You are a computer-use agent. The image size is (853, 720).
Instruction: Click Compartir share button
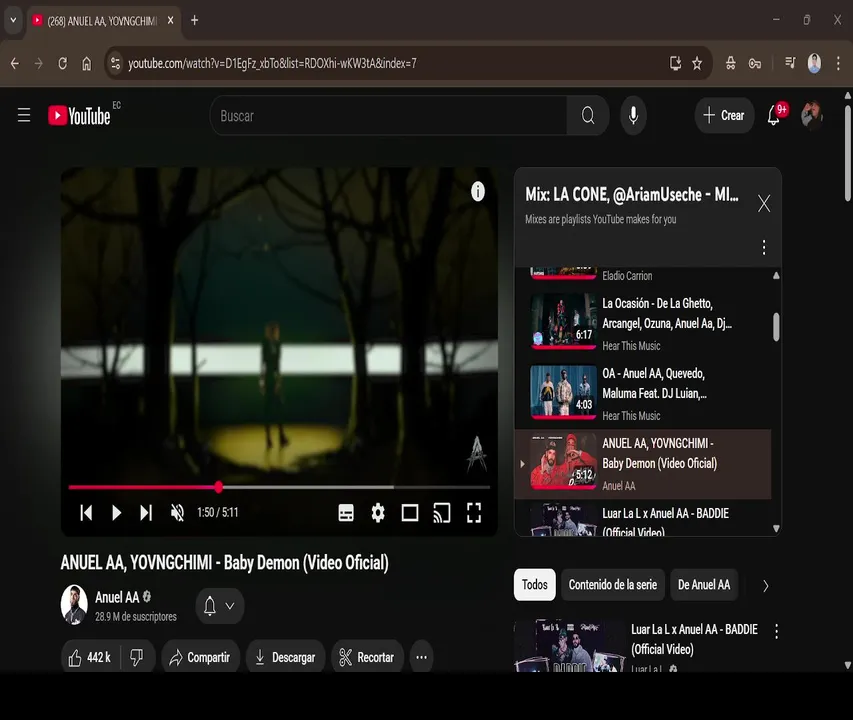[201, 657]
